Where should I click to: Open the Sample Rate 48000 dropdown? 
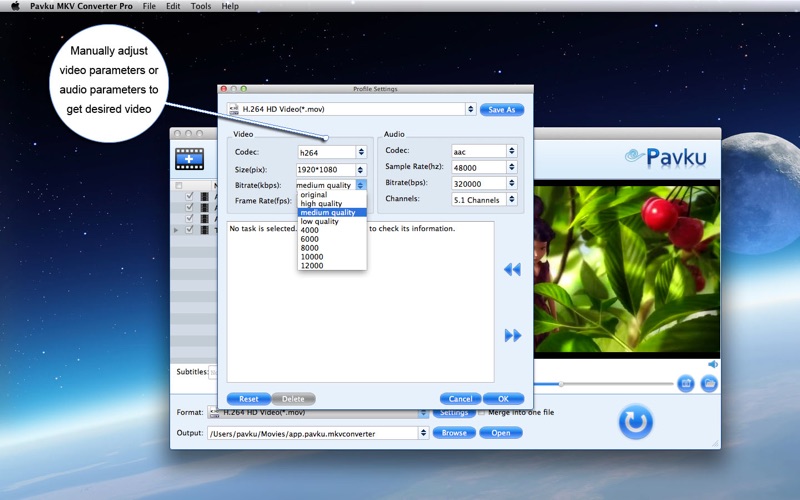pyautogui.click(x=484, y=167)
